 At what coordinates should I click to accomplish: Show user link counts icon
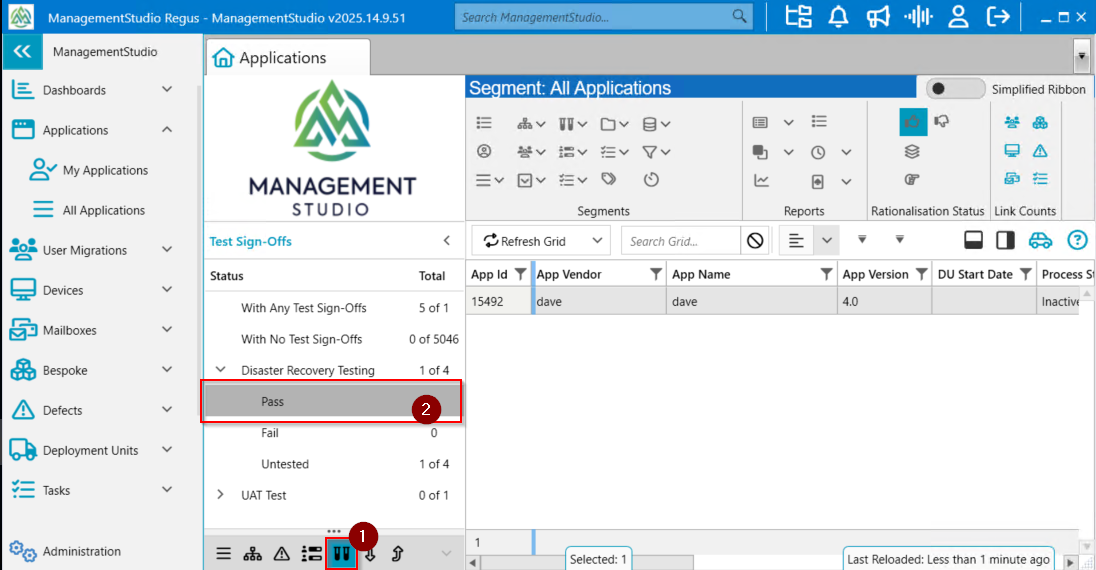pyautogui.click(x=1011, y=122)
